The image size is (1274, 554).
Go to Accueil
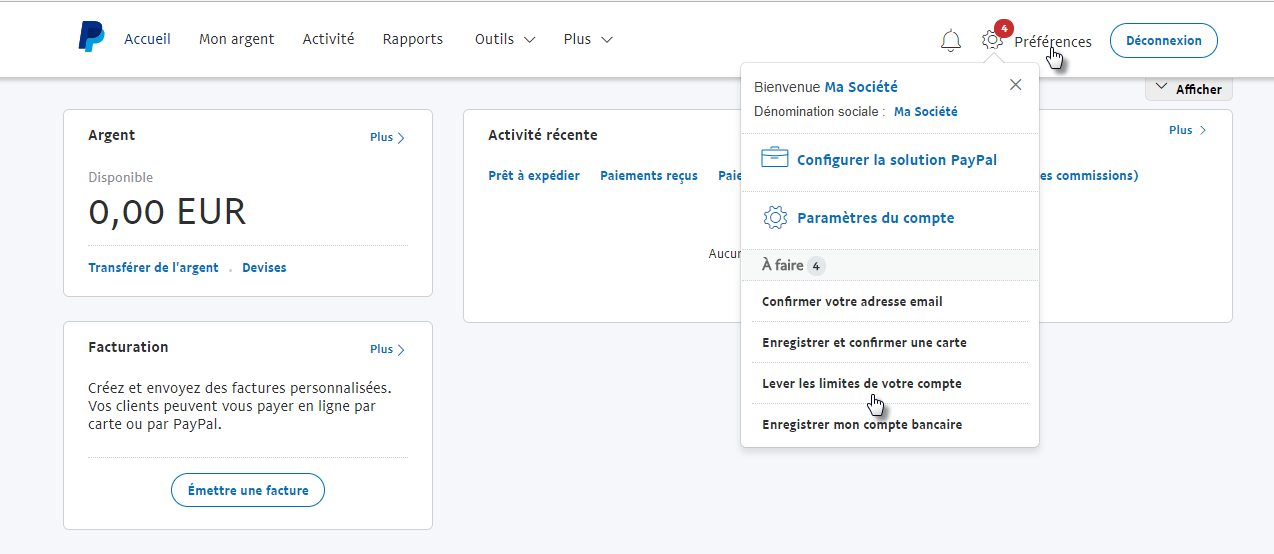(147, 39)
